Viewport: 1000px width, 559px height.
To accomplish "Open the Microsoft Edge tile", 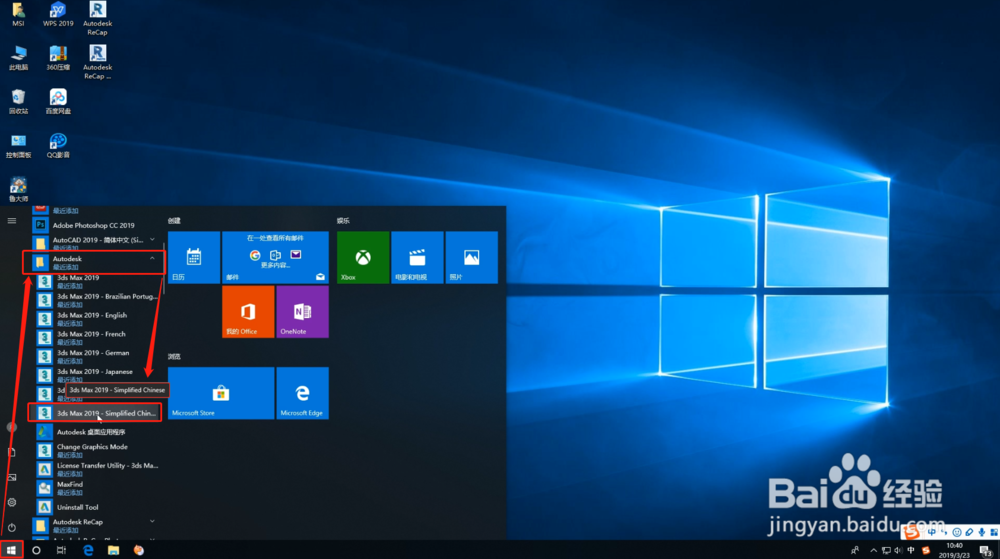I will coord(302,393).
